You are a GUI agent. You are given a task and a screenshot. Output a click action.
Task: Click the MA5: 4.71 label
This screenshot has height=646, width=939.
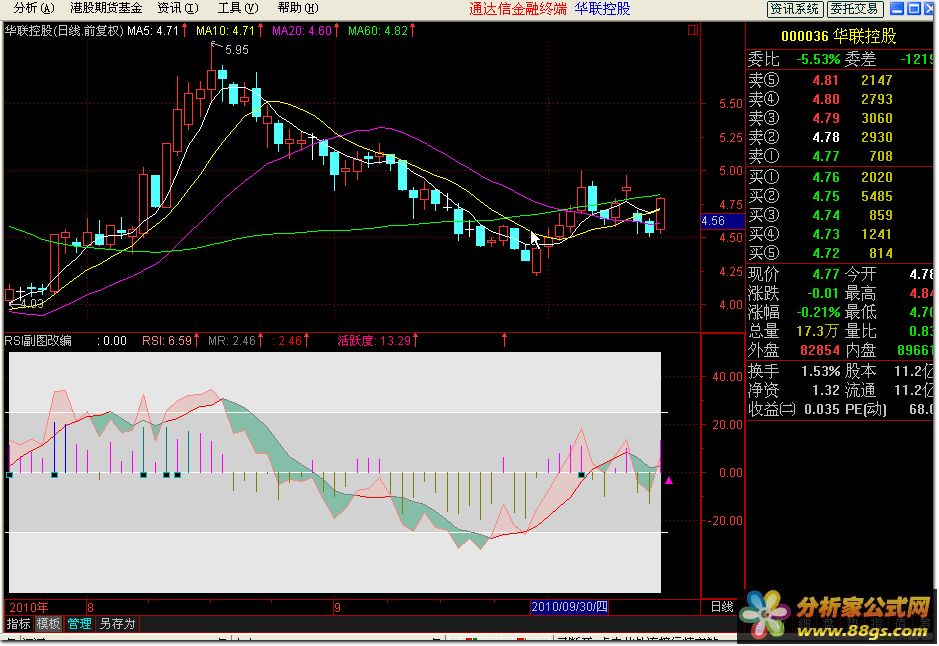coord(153,31)
